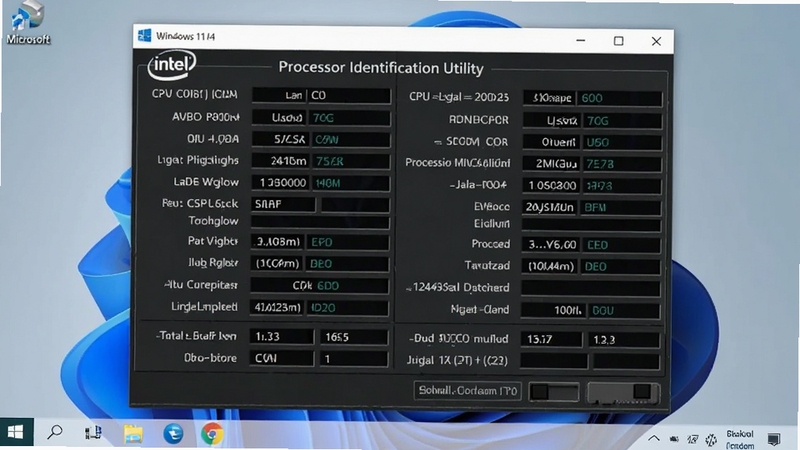Click the "Lan" value next to CPU COIBI
The height and width of the screenshot is (450, 800).
coord(279,95)
